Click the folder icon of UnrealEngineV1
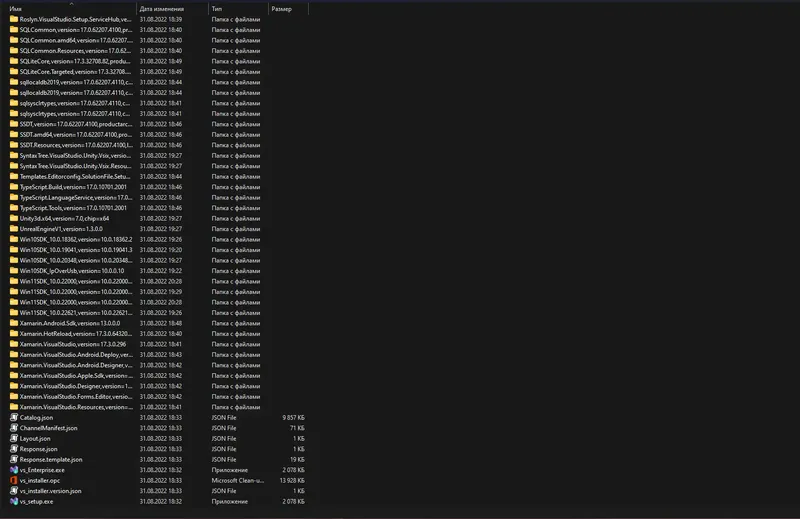800x519 pixels. click(x=14, y=229)
